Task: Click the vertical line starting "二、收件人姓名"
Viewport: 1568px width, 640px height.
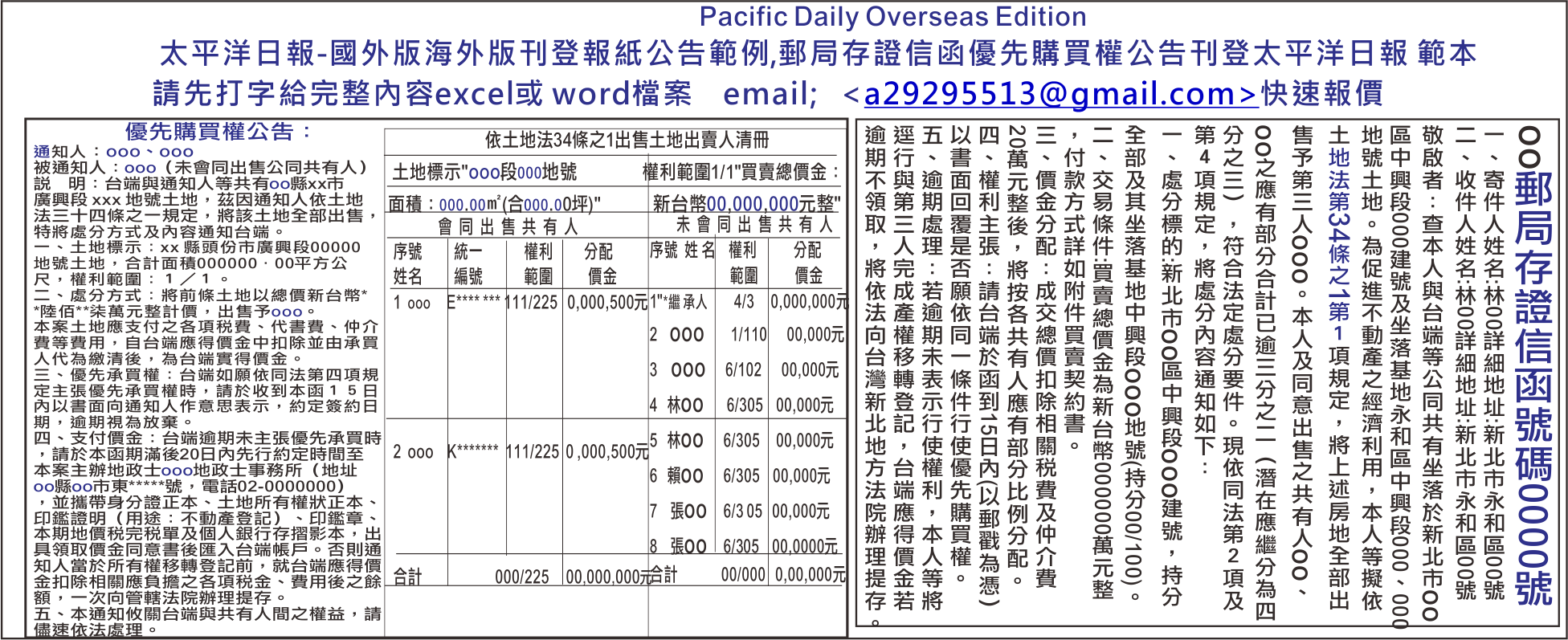Action: coord(1466,363)
